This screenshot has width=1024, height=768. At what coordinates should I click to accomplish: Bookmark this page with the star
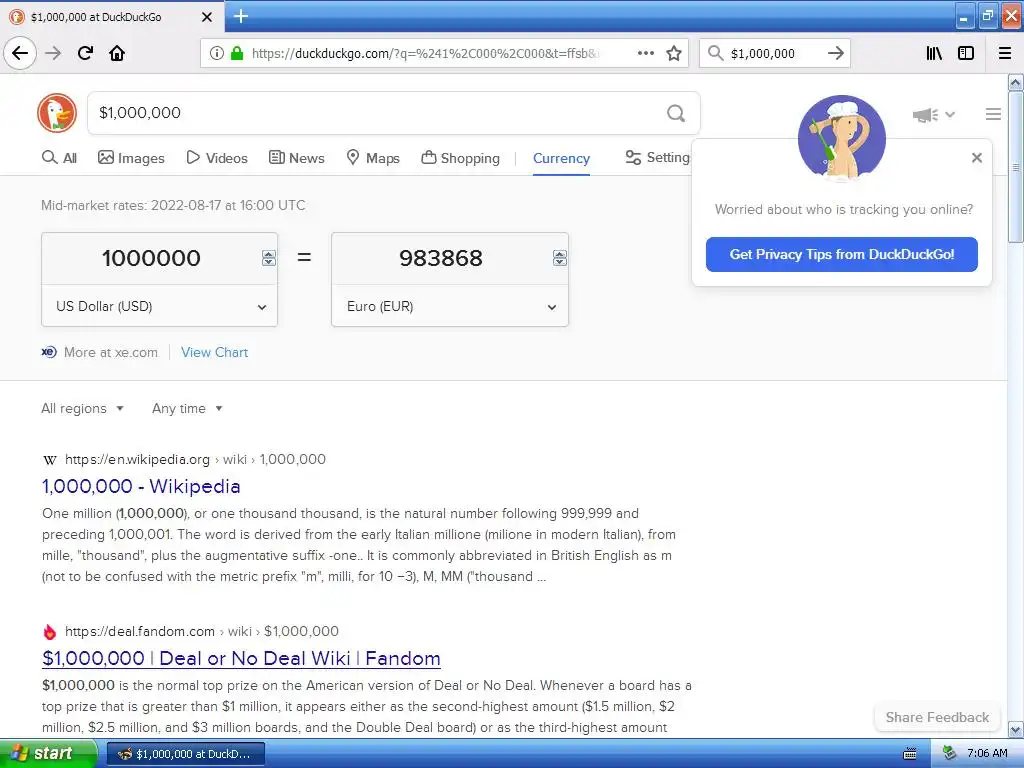(674, 53)
